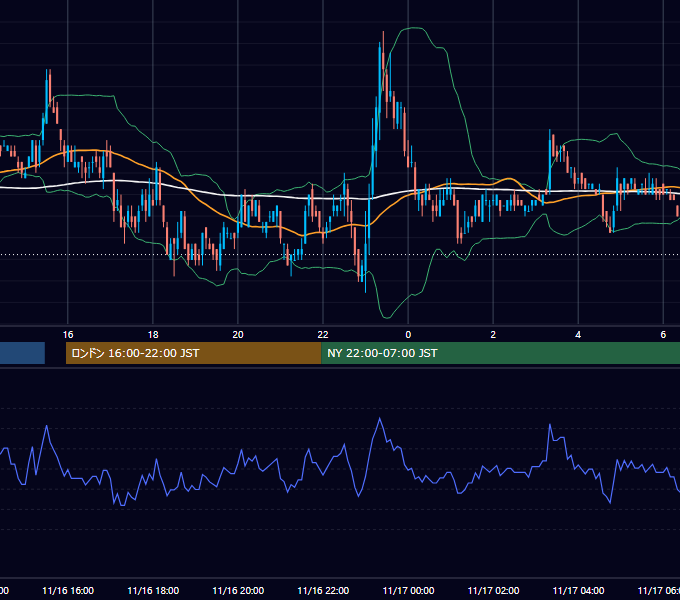
Task: Click the 20 hour label on price chart axis
Action: coord(238,335)
